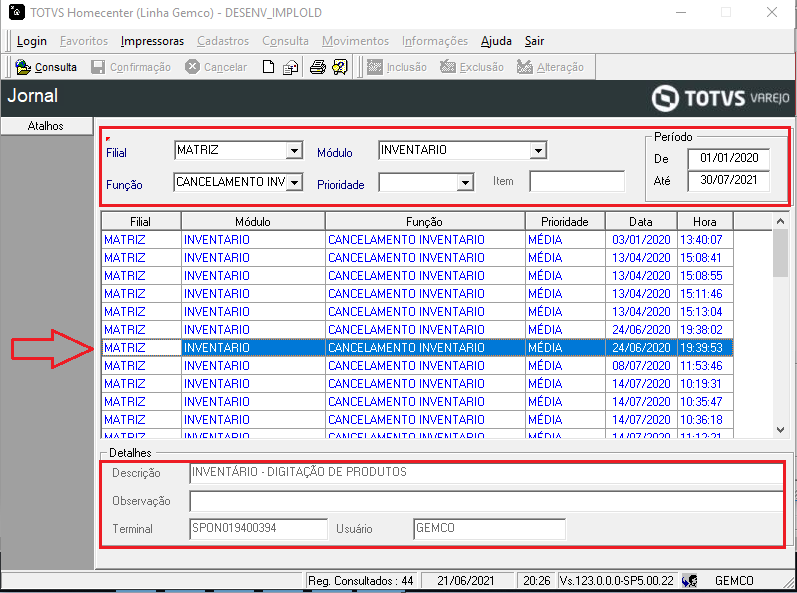Select the row with time 15:11:46
Image resolution: width=797 pixels, height=593 pixels.
[417, 294]
